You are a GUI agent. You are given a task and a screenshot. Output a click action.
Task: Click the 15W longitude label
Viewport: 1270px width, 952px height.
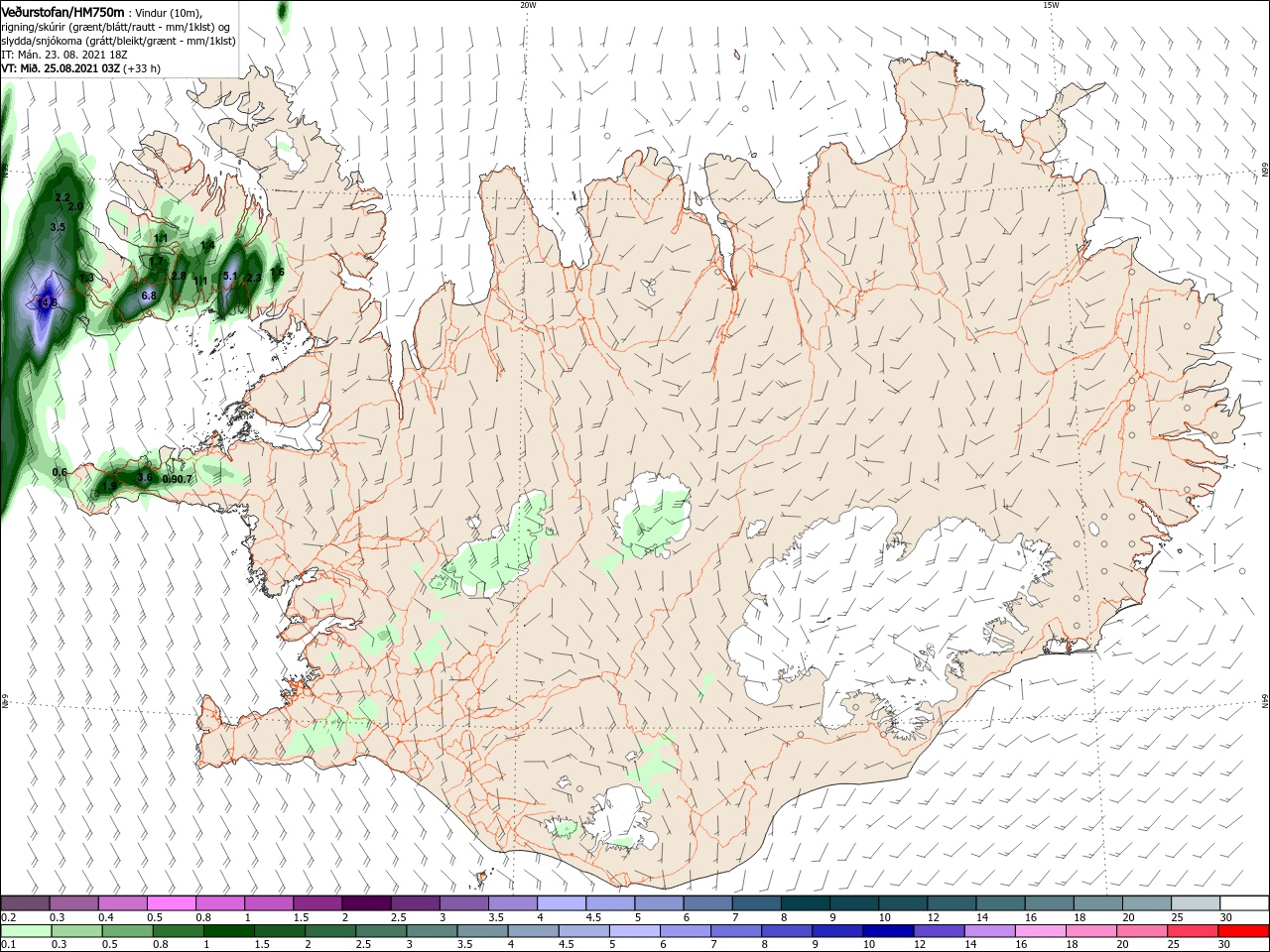[x=1051, y=5]
